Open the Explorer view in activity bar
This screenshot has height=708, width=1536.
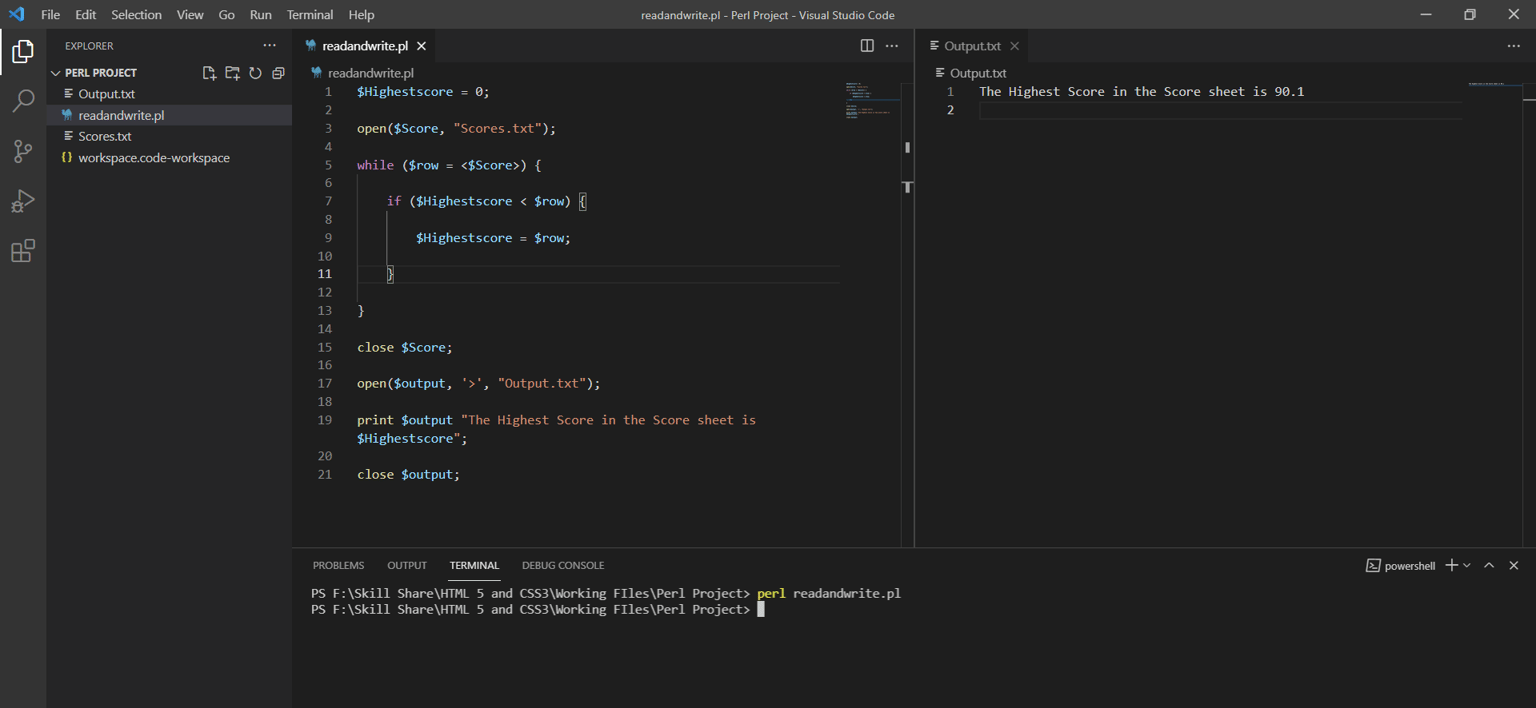point(23,51)
